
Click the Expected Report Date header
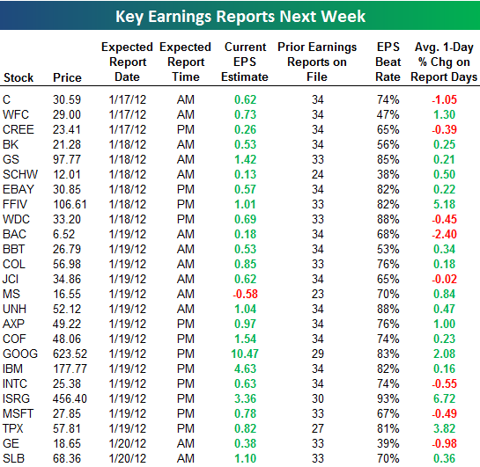point(127,62)
